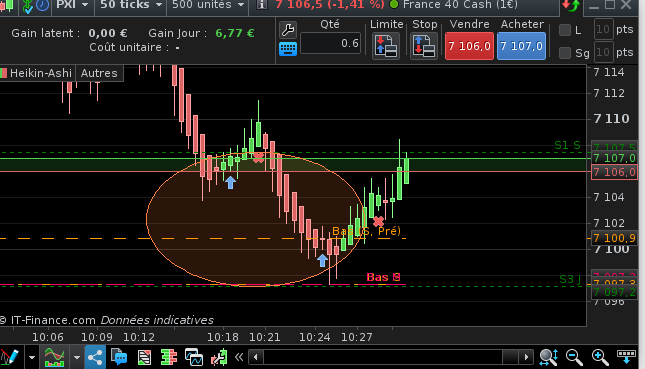The height and width of the screenshot is (369, 645).
Task: Expand the indicators dropdown arrow
Action: [77, 357]
